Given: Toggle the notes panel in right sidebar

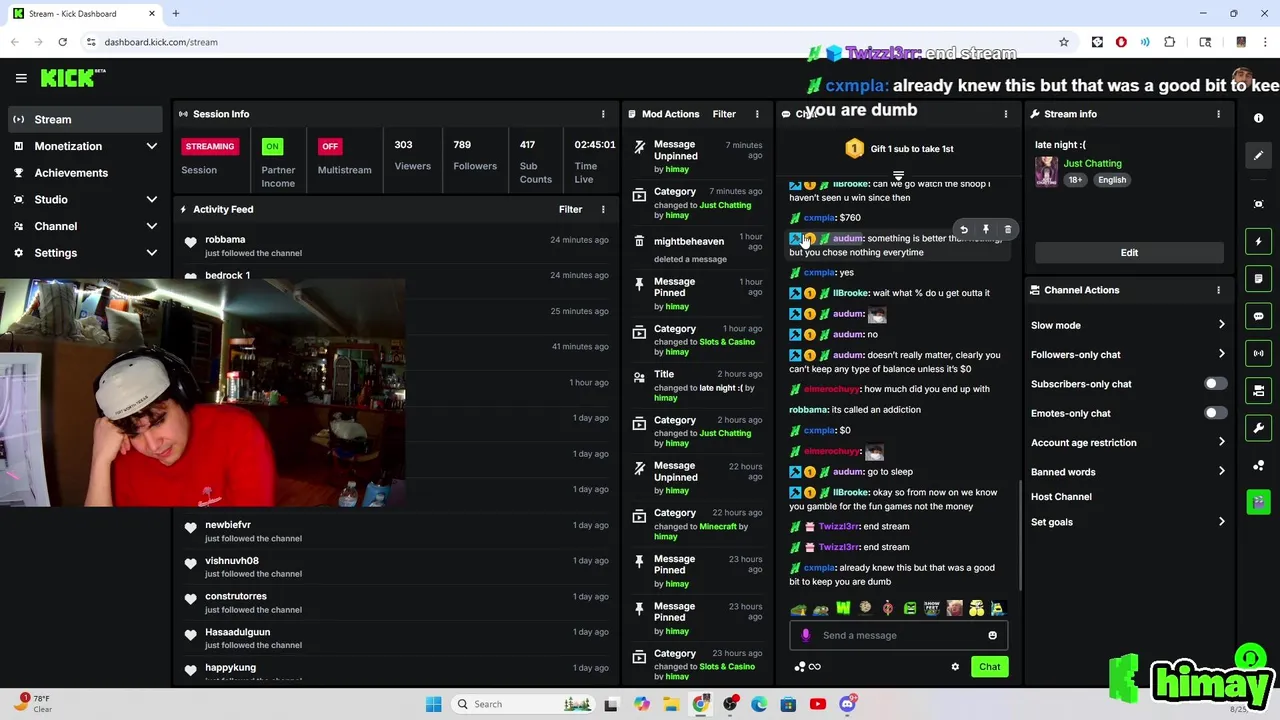Looking at the screenshot, I should pyautogui.click(x=1258, y=278).
